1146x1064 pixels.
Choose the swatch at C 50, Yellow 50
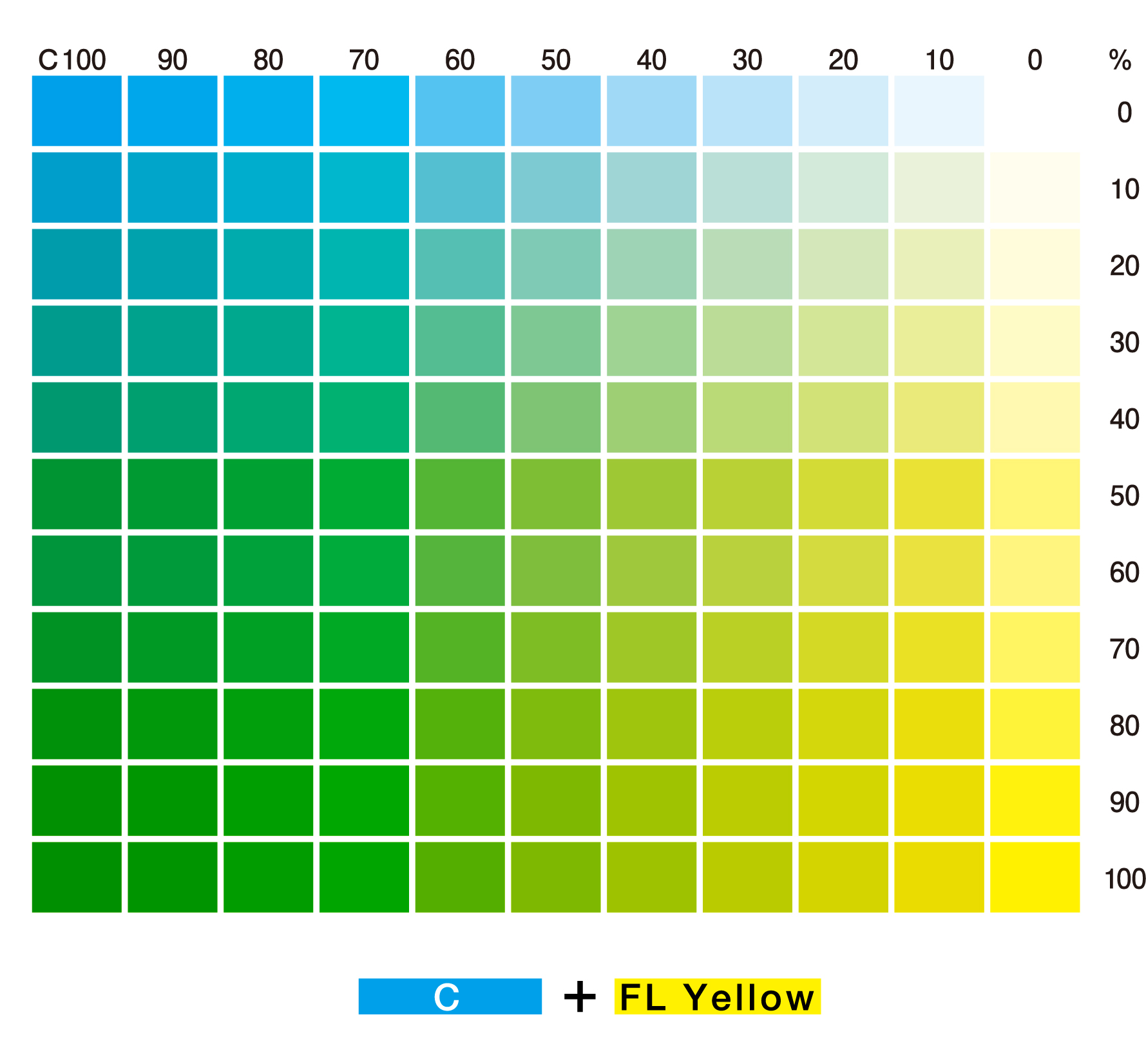[555, 494]
